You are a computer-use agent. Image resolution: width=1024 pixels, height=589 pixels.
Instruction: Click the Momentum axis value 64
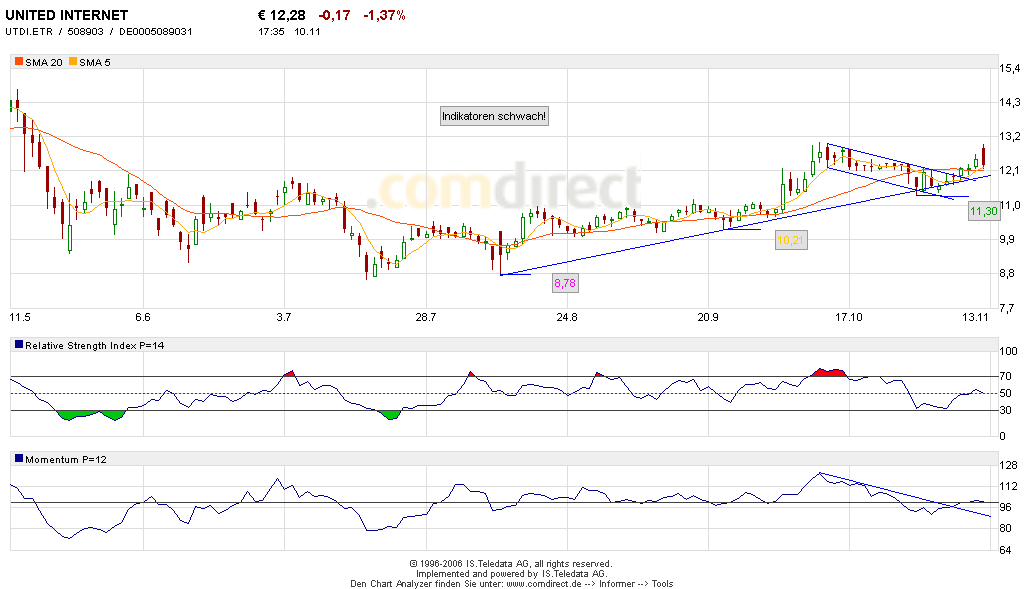(x=1006, y=550)
